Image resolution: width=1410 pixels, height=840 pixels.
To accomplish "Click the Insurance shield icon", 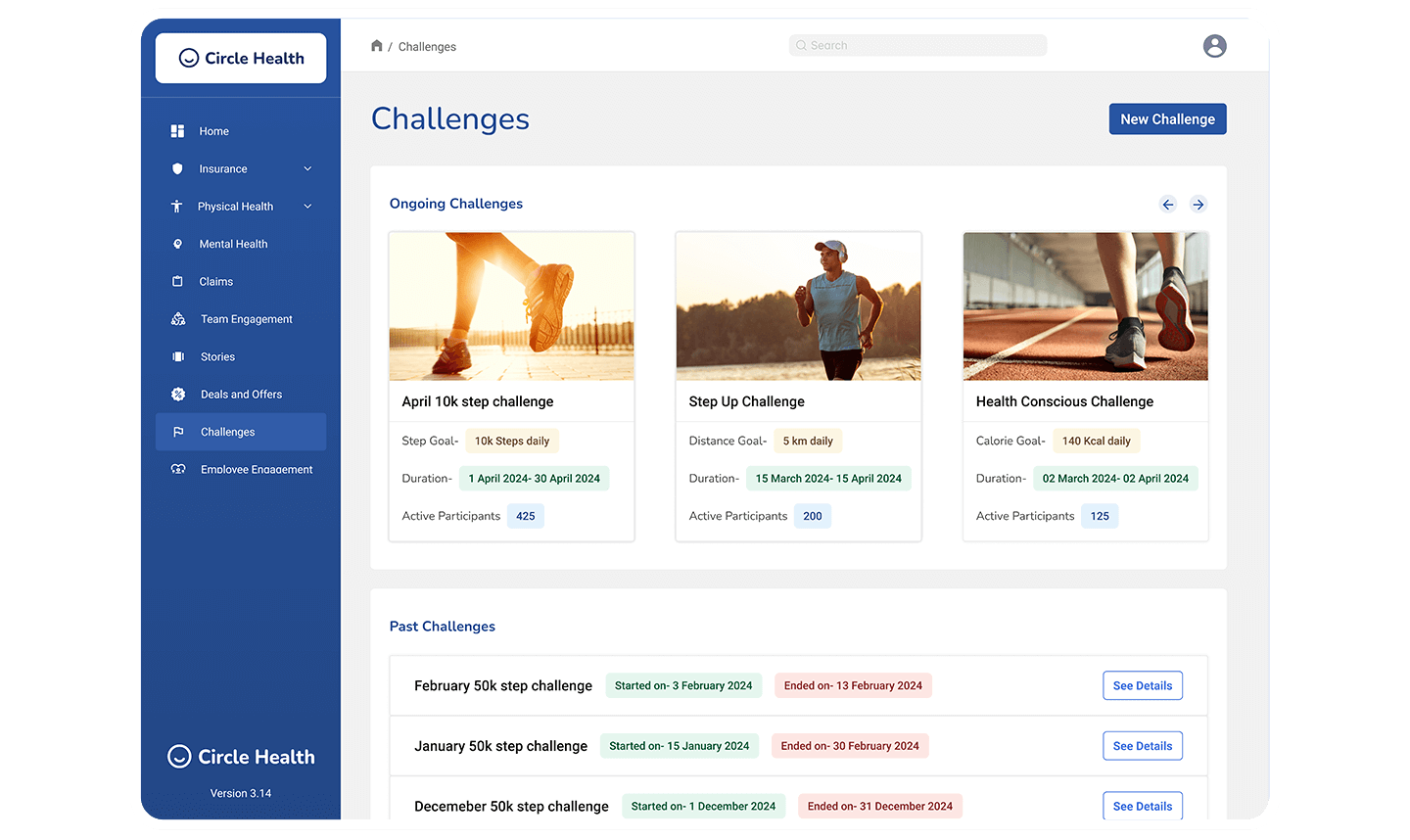I will (x=177, y=168).
